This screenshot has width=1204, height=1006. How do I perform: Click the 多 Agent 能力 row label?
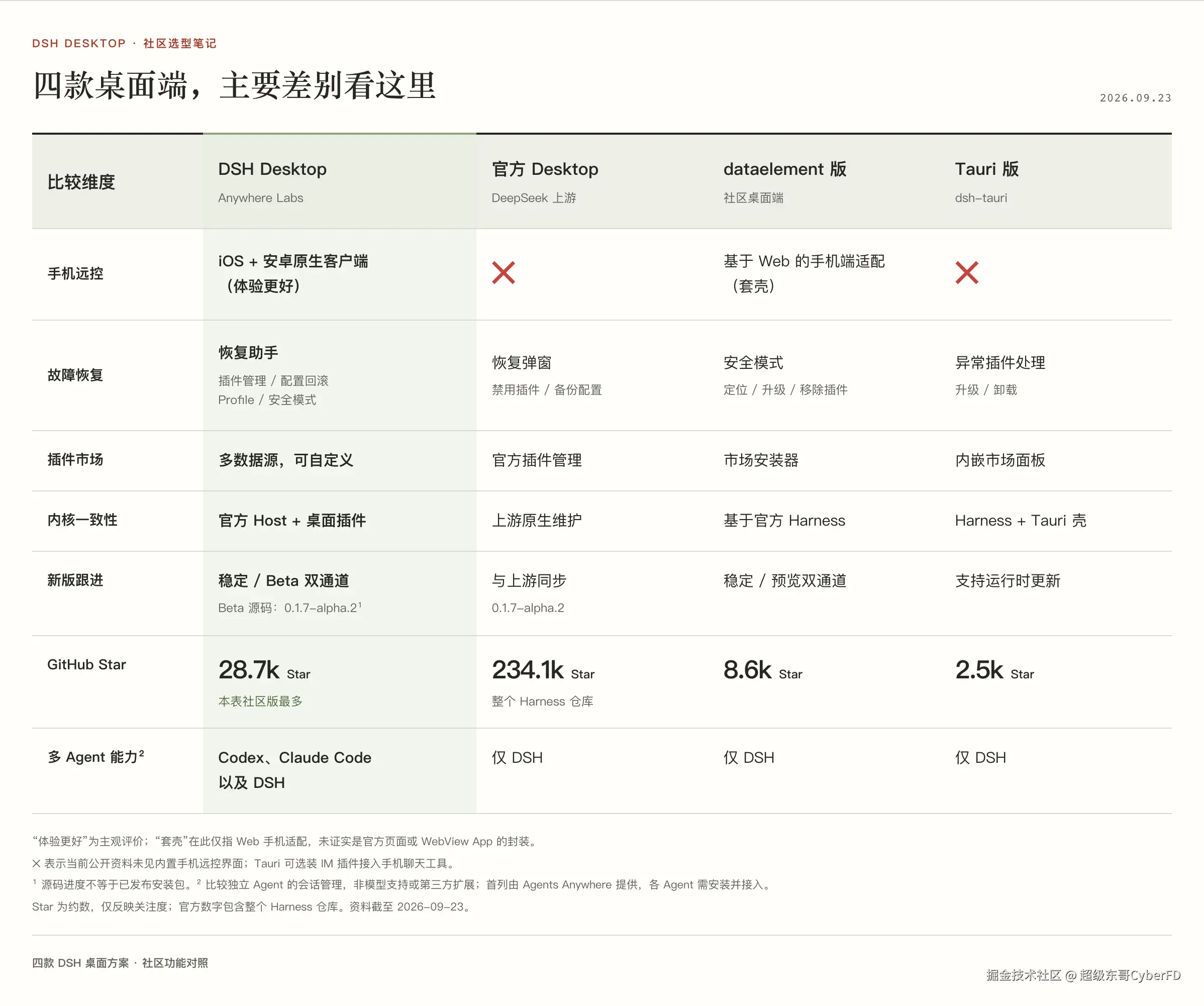96,757
